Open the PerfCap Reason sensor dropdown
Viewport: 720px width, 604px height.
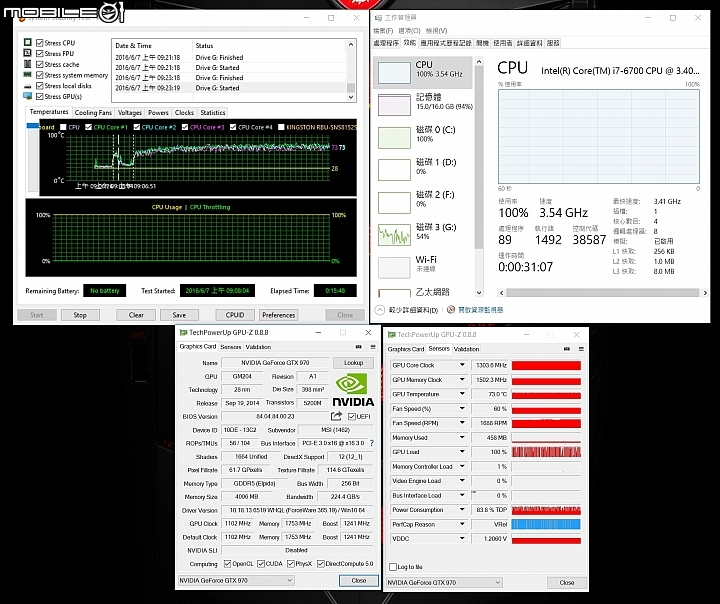[462, 525]
